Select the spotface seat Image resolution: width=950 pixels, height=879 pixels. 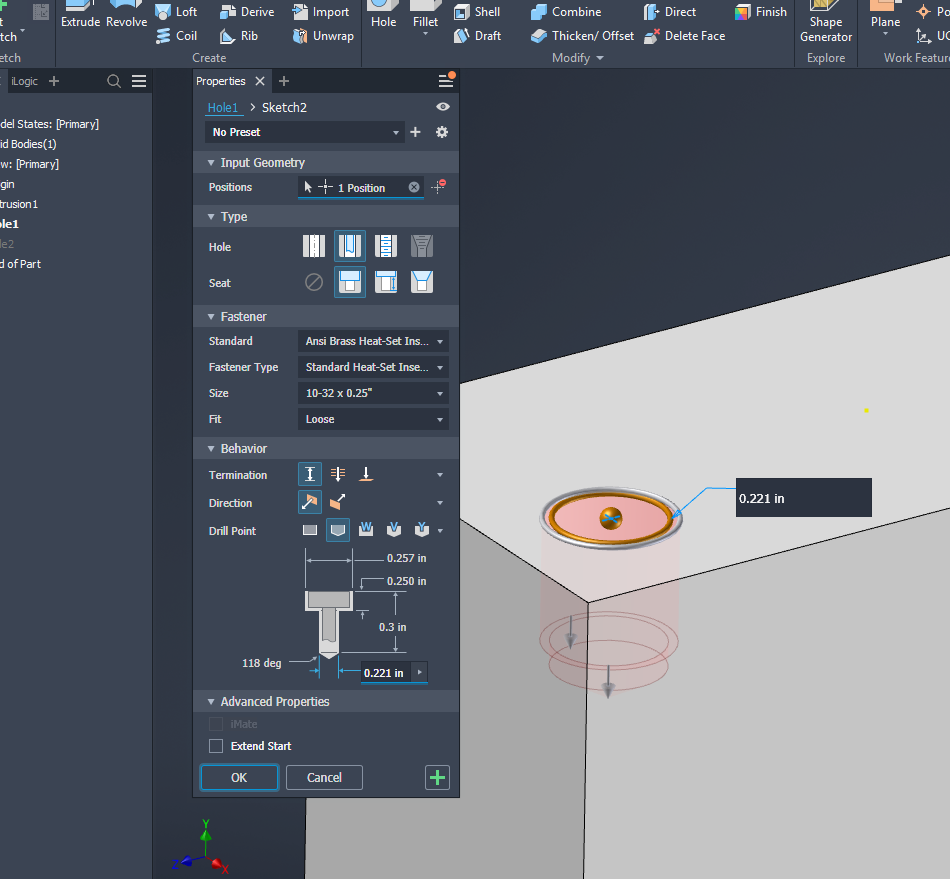386,282
